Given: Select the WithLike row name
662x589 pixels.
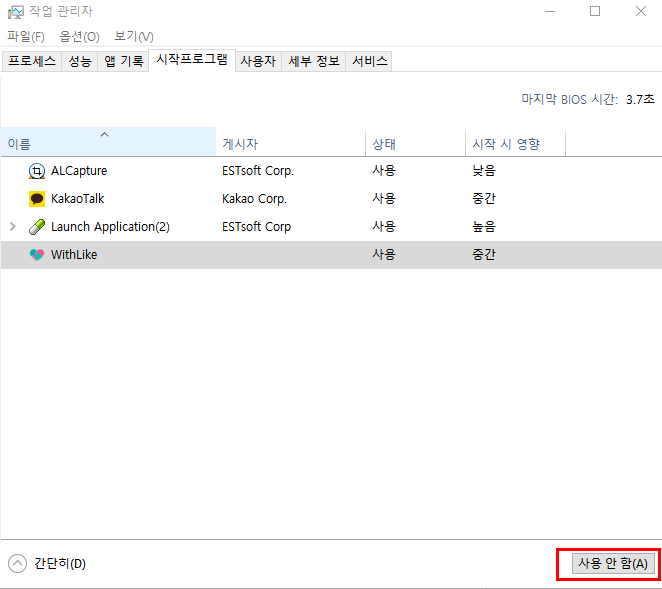Looking at the screenshot, I should [x=74, y=255].
